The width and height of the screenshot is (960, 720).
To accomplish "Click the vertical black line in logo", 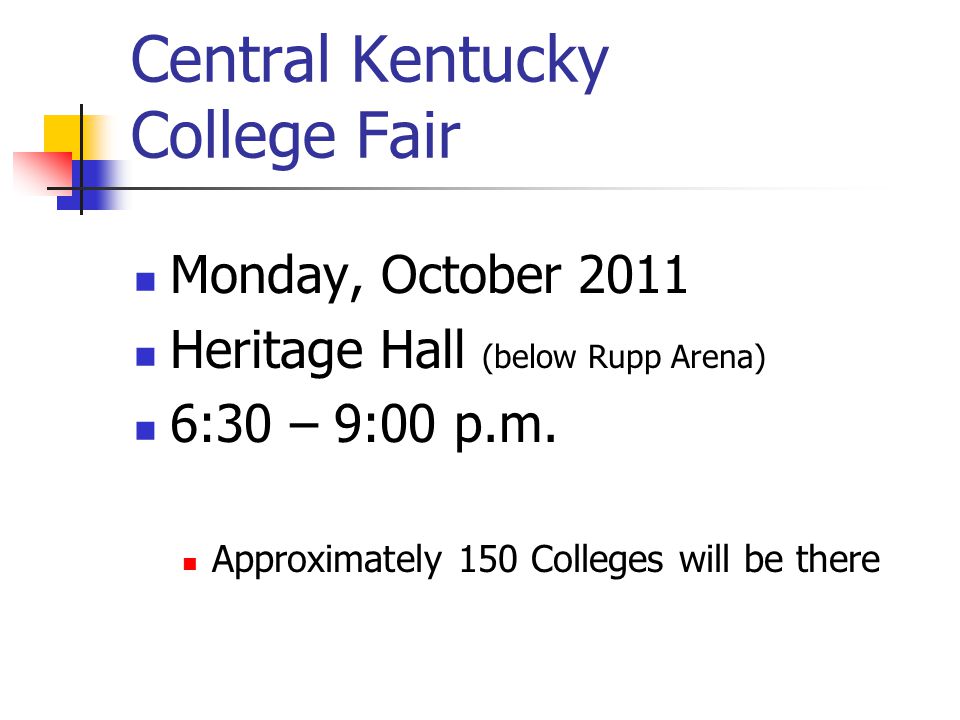I will [81, 159].
